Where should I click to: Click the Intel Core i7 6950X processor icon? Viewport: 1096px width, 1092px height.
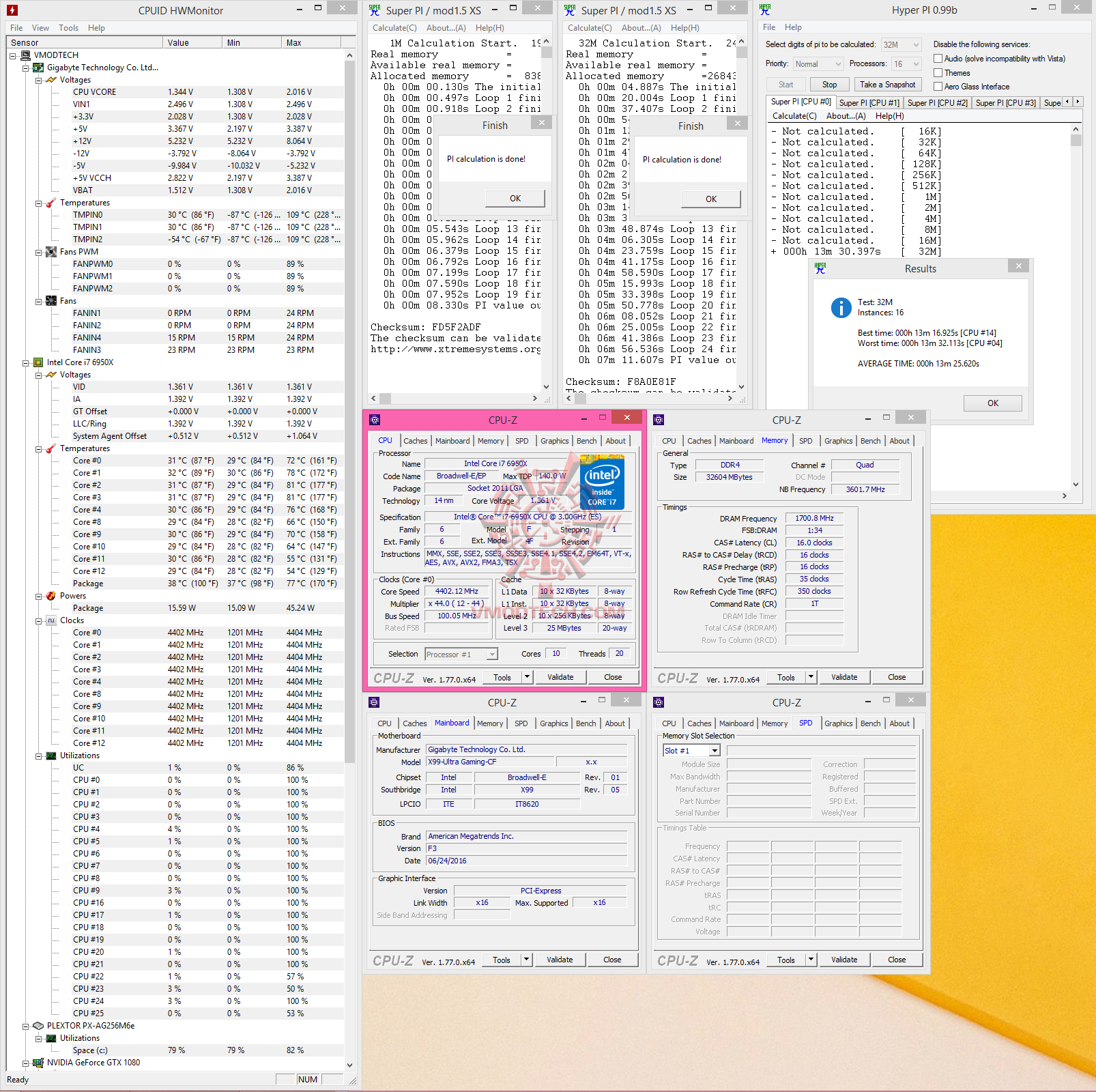pos(39,362)
